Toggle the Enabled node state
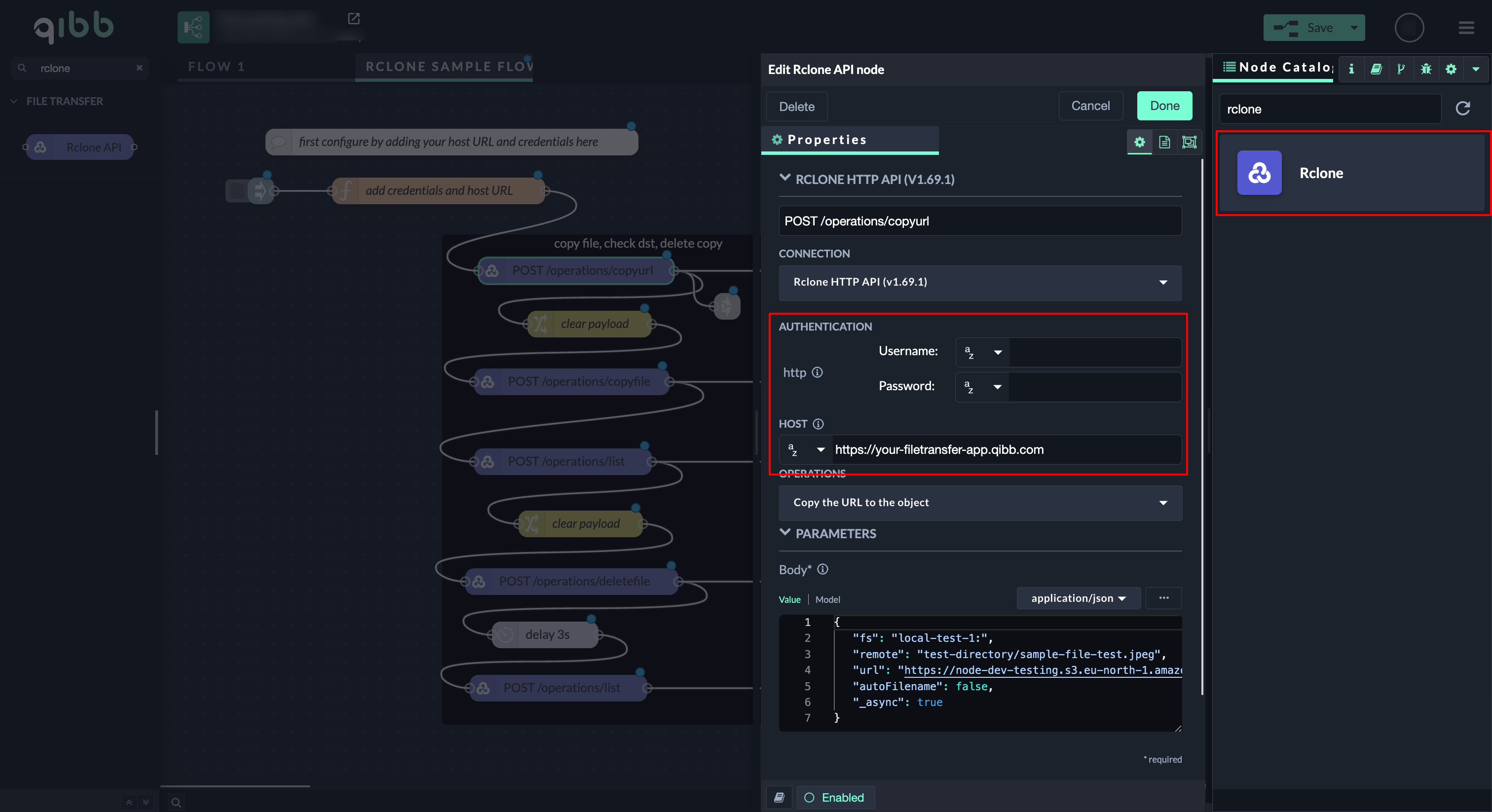 835,797
